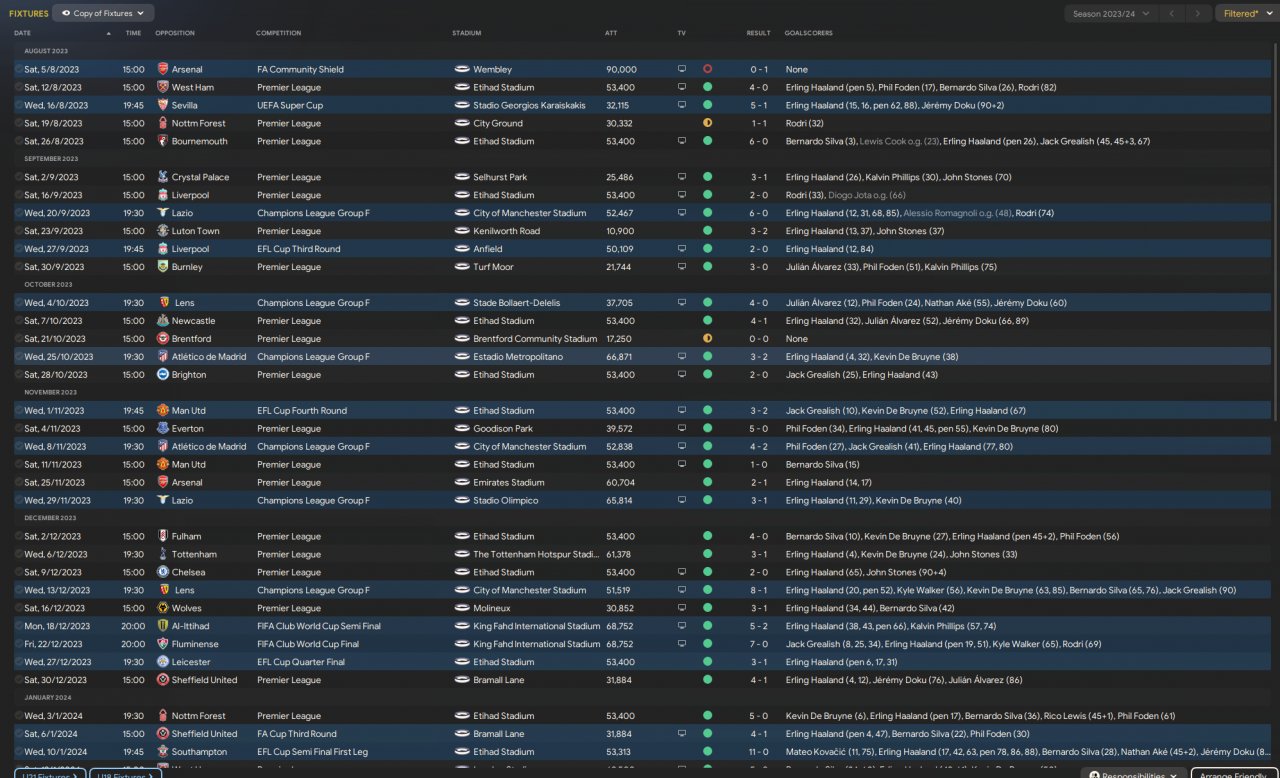Click the Fulham opposition name
The image size is (1280, 778).
coord(187,536)
